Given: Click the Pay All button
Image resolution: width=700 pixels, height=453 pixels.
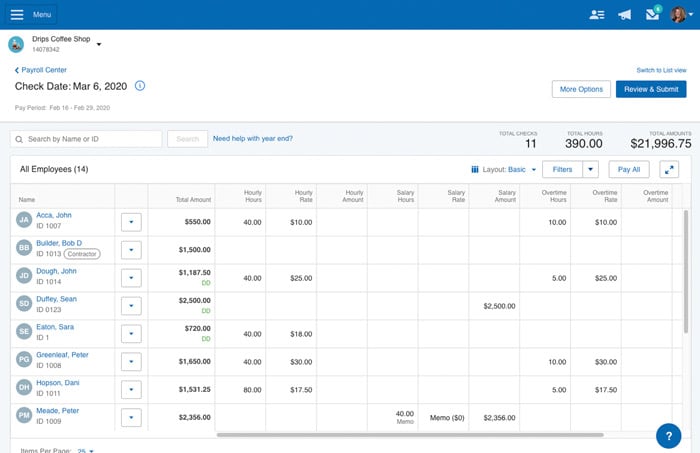Looking at the screenshot, I should click(629, 170).
